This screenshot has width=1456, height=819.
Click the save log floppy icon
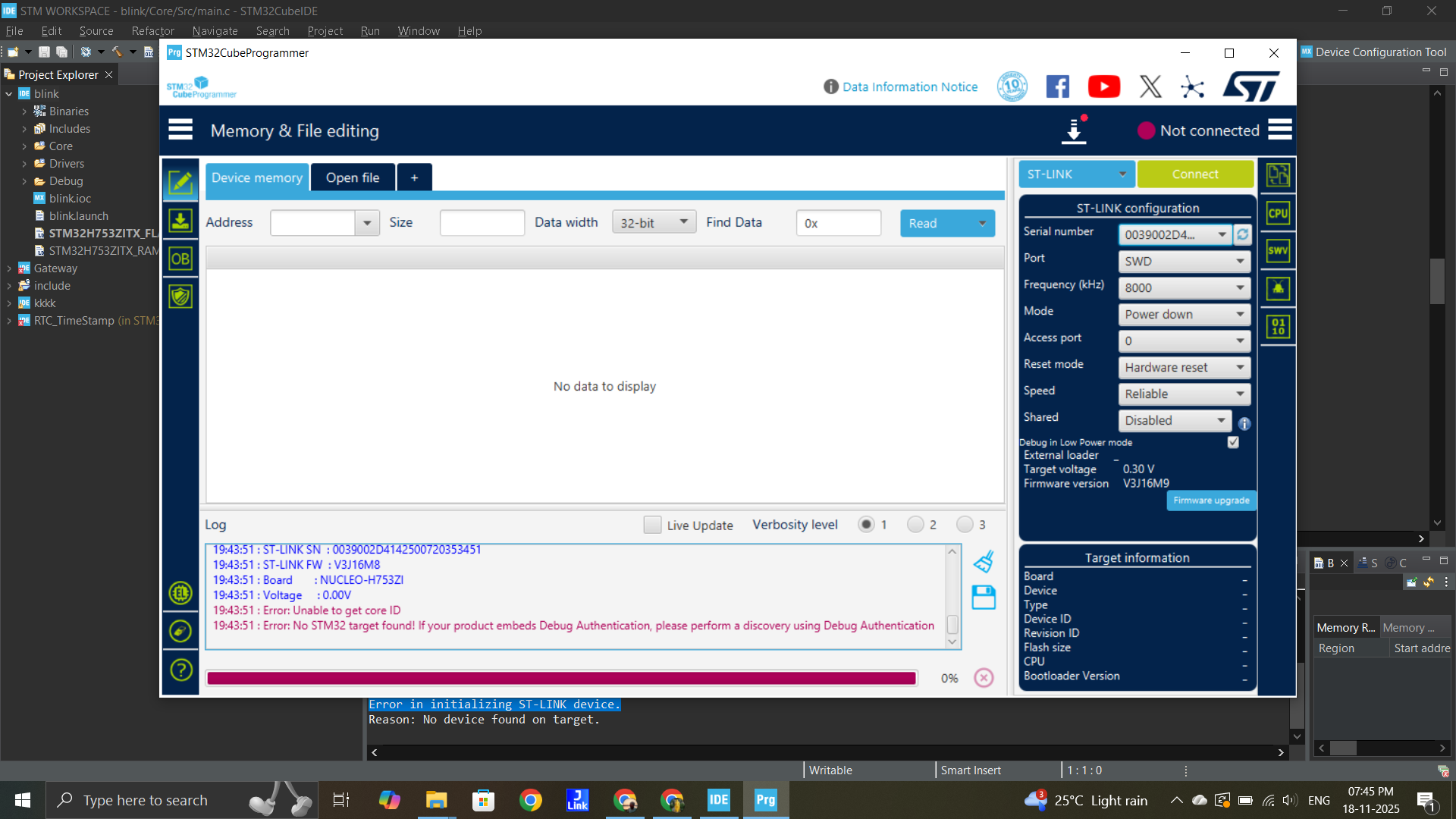pos(984,598)
